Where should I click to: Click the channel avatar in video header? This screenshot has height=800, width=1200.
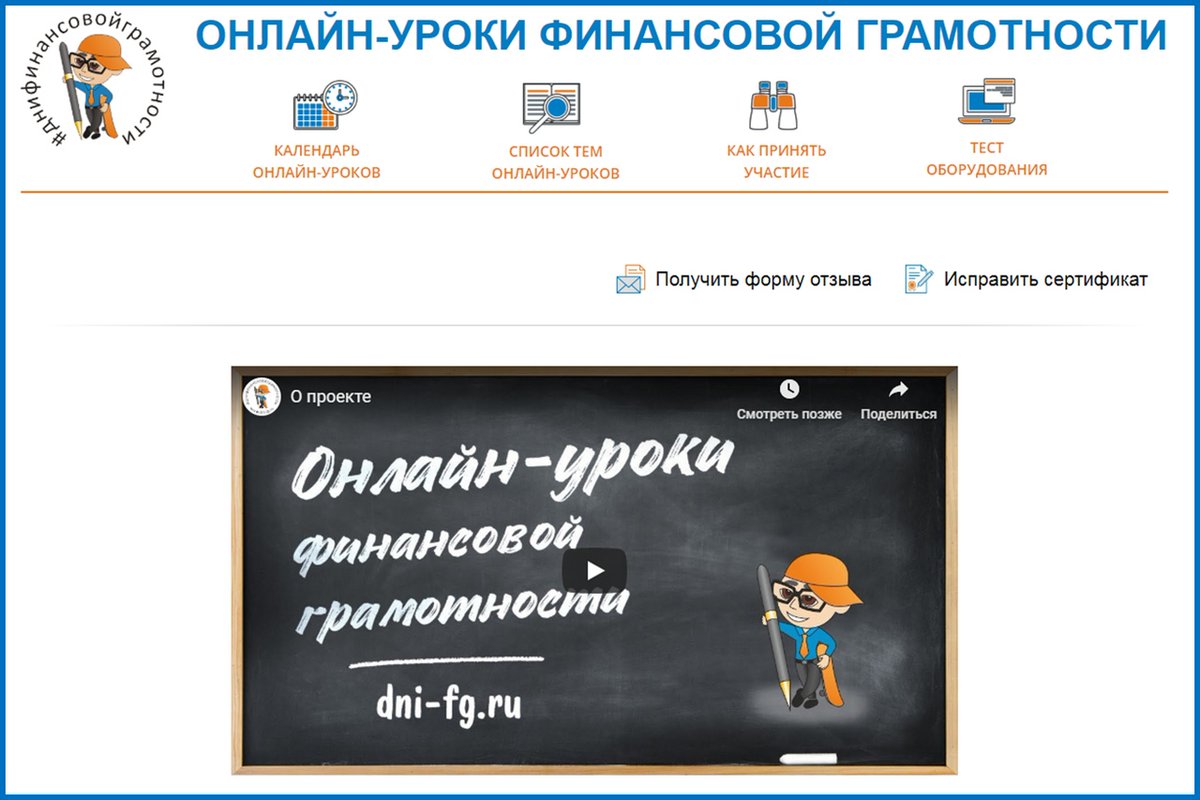pos(262,396)
